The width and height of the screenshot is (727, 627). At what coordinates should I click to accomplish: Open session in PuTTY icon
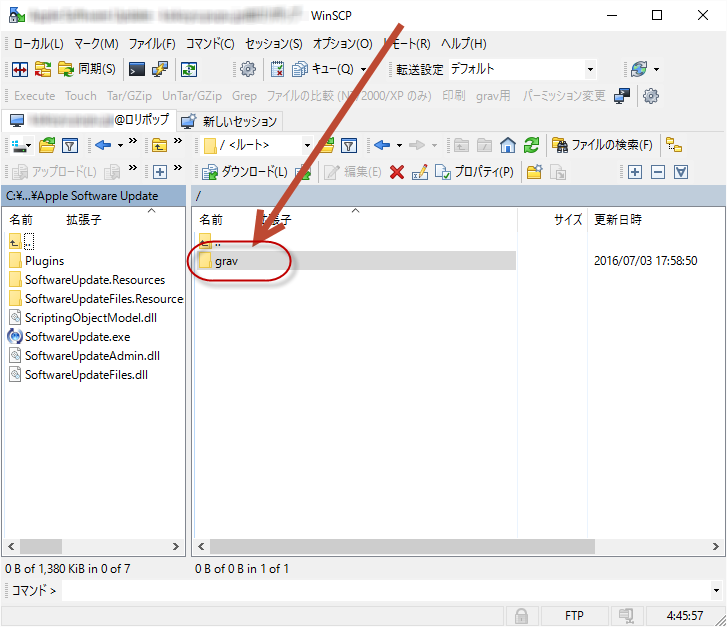click(160, 69)
